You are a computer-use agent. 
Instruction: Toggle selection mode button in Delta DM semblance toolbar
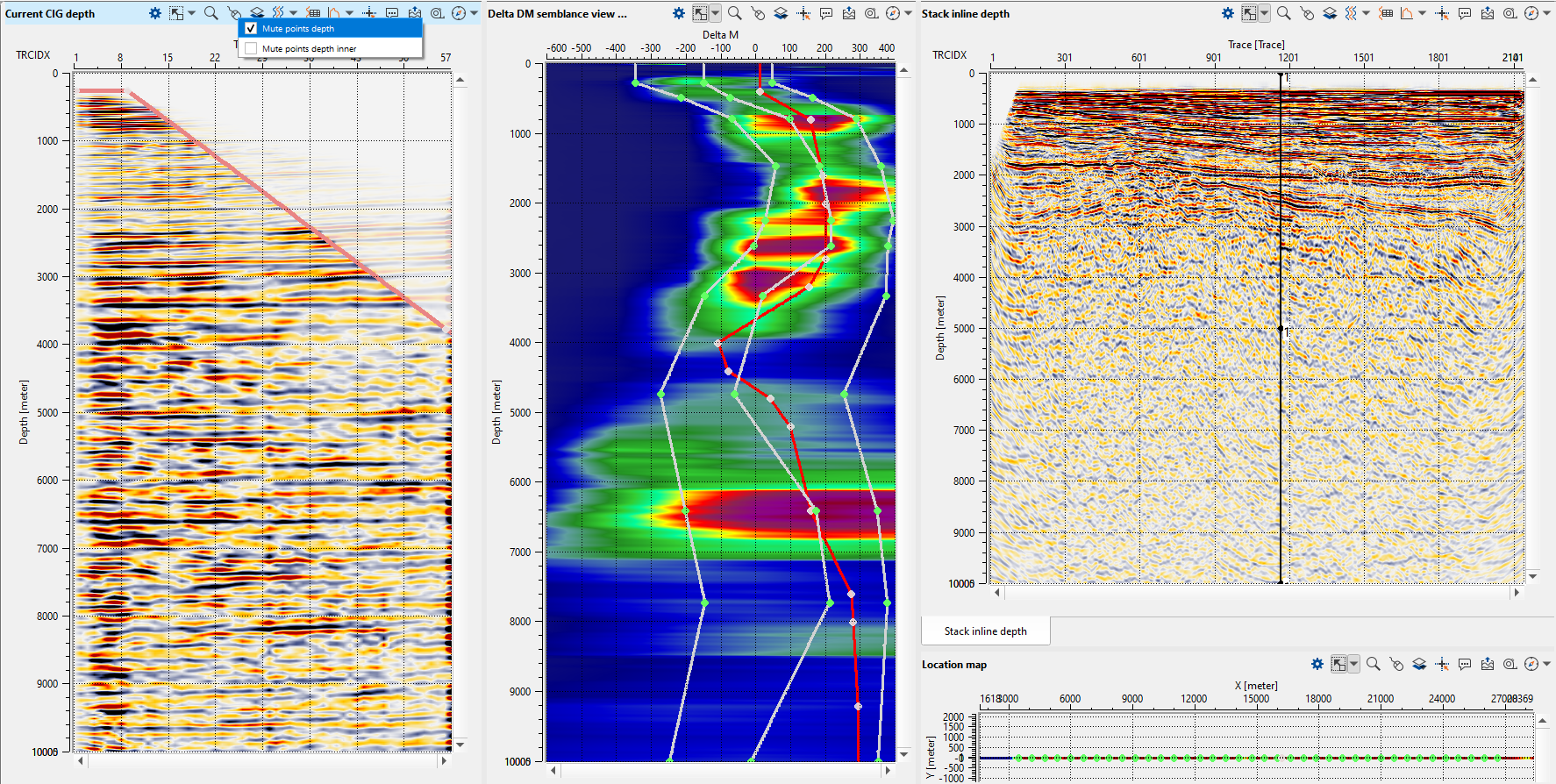point(700,13)
